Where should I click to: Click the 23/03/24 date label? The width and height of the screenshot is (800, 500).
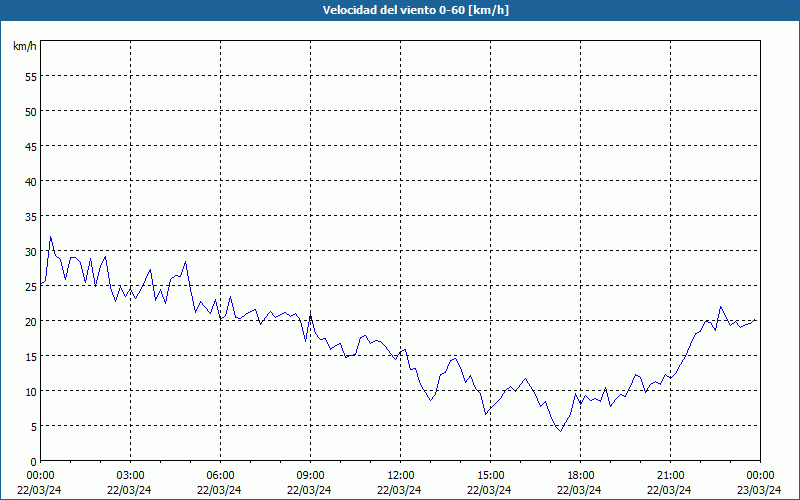(x=759, y=490)
